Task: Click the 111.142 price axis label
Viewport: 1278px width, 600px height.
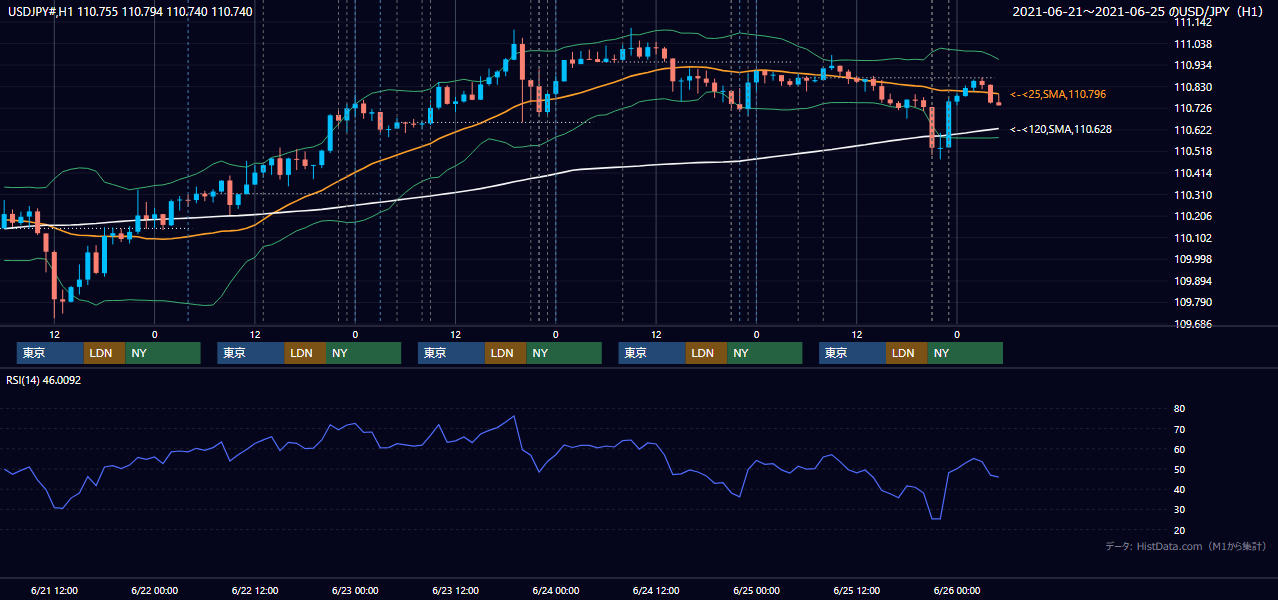Action: [x=1193, y=22]
